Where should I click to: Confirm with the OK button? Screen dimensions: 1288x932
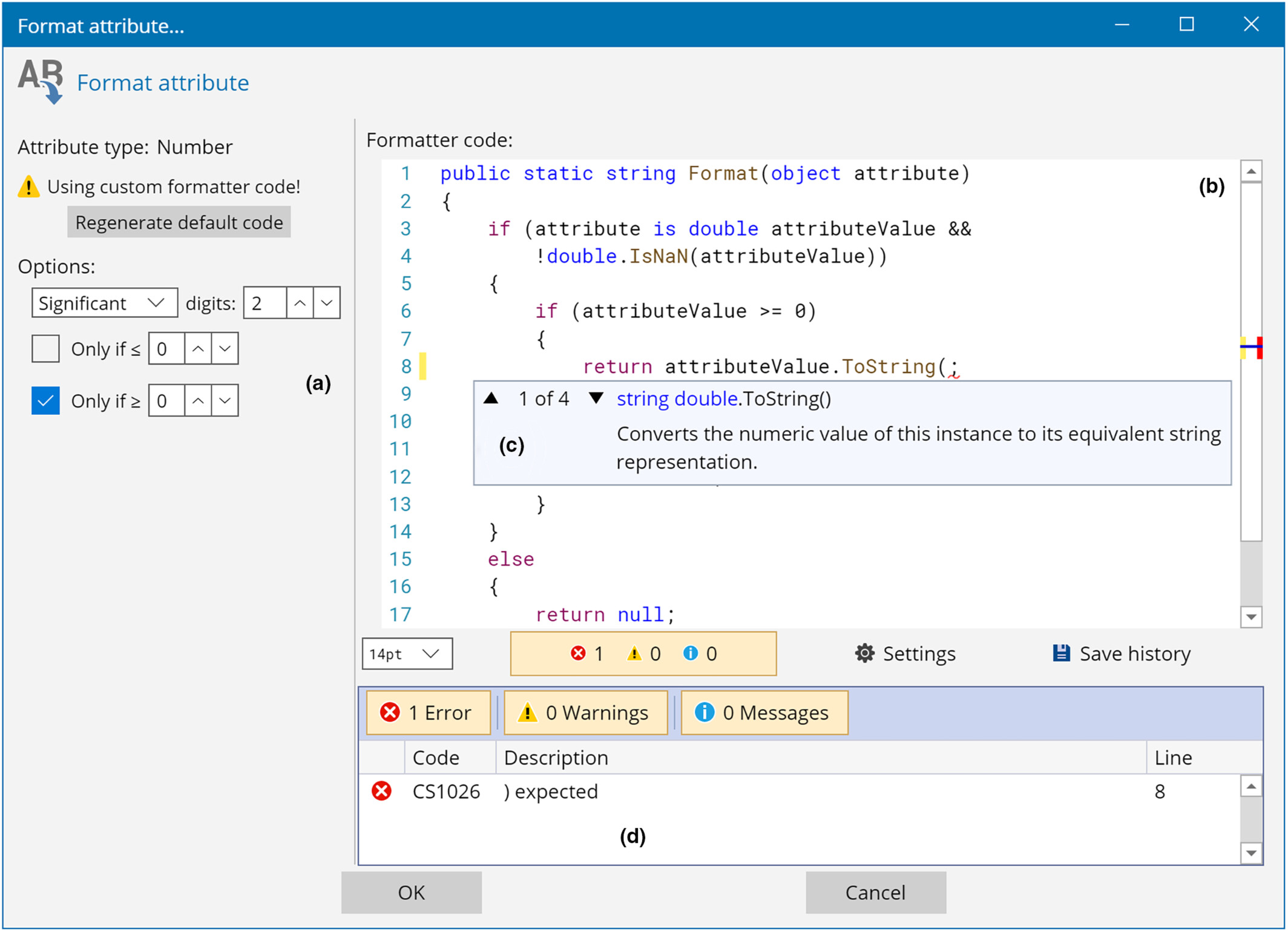coord(412,893)
